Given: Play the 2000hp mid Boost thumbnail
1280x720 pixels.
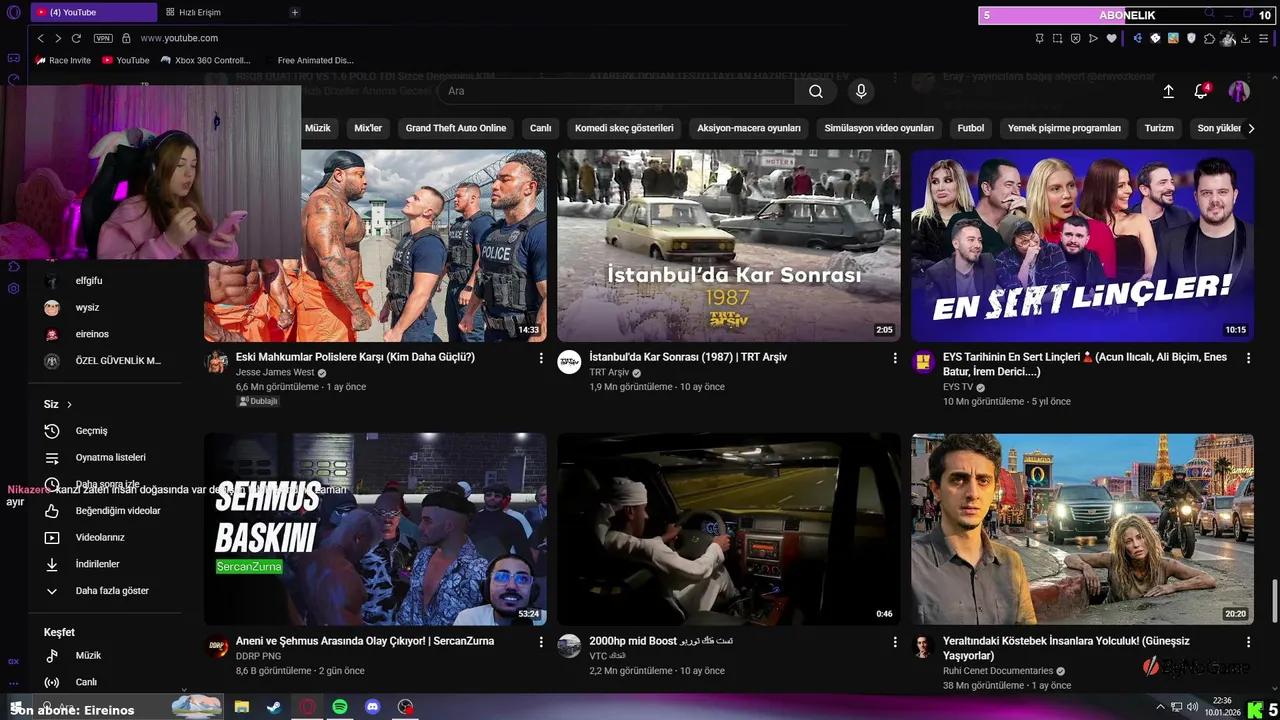Looking at the screenshot, I should 729,529.
